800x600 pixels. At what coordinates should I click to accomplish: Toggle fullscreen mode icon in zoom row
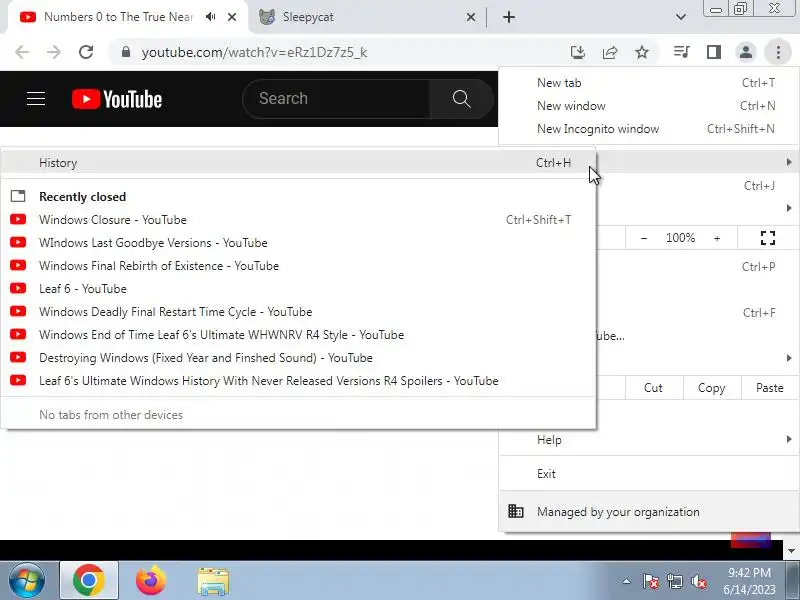coord(768,238)
